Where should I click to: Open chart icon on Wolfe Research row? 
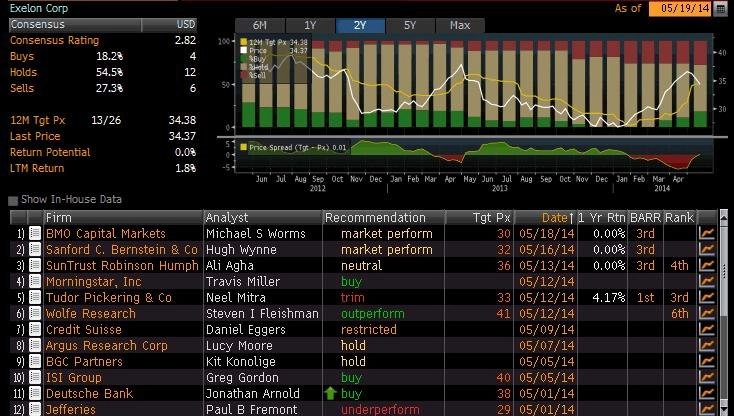[x=707, y=313]
